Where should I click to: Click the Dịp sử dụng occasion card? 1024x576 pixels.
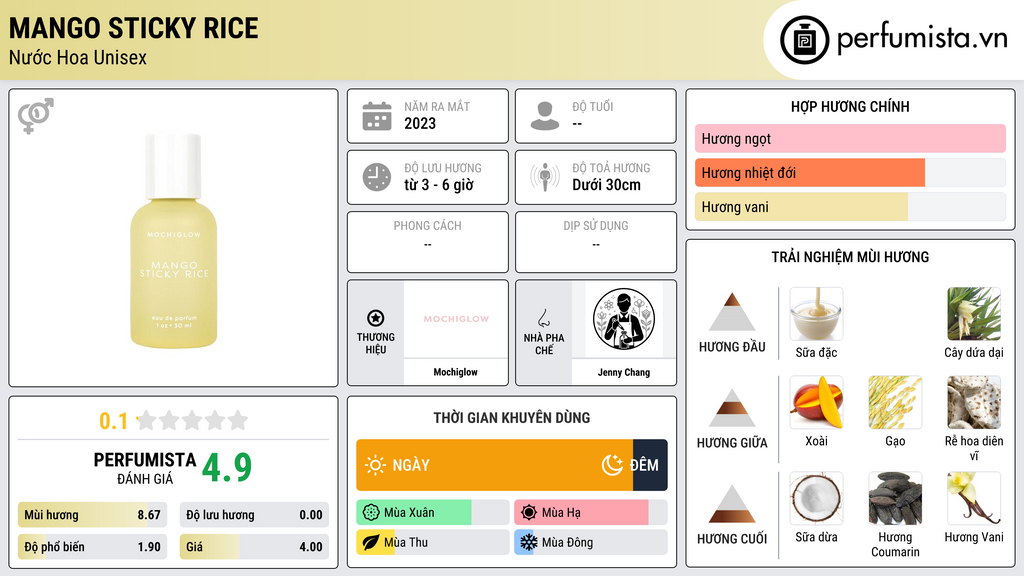coord(596,242)
